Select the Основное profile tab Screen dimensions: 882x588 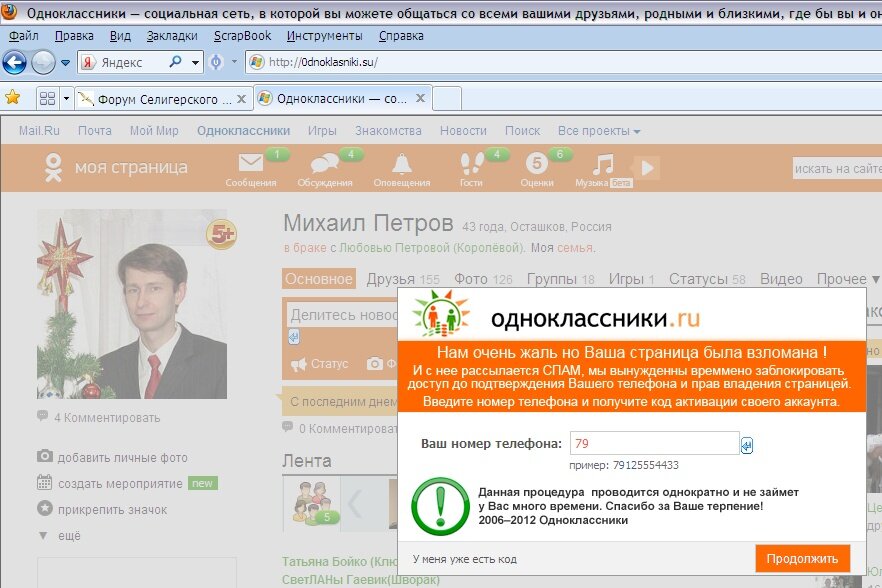pyautogui.click(x=319, y=279)
